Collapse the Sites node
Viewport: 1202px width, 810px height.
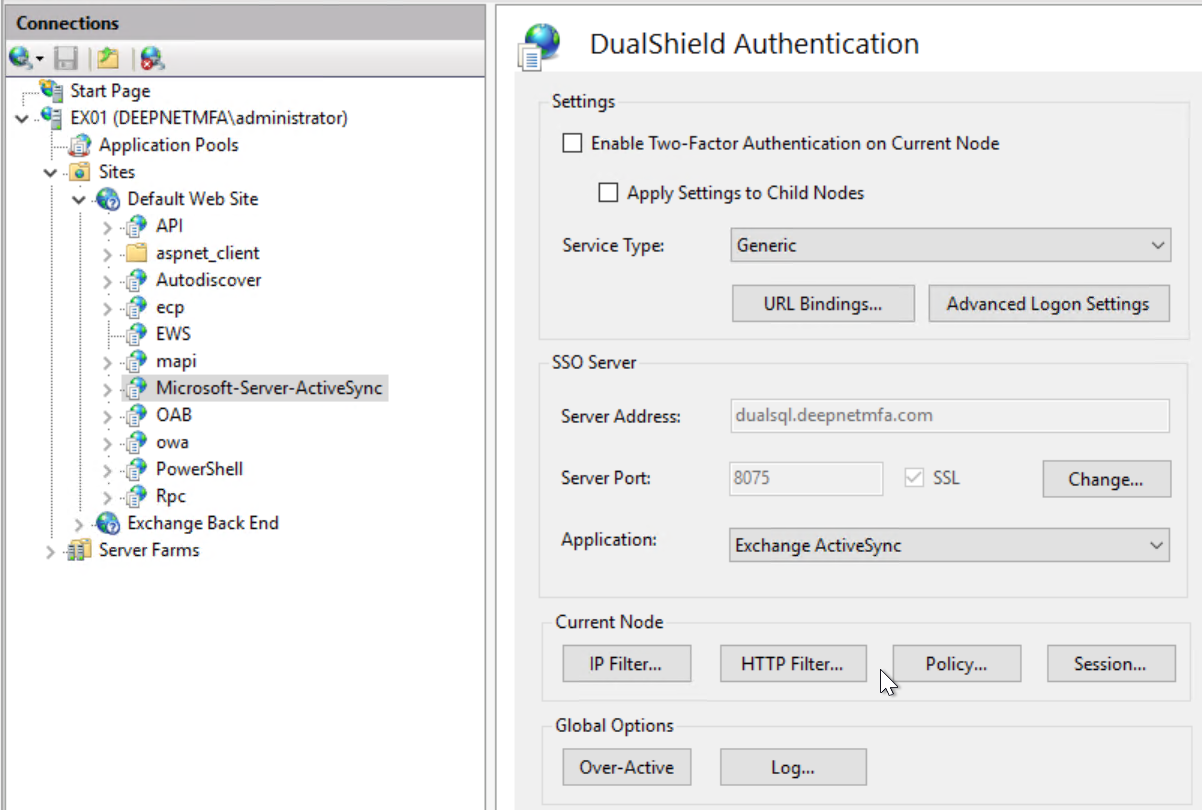[x=51, y=173]
